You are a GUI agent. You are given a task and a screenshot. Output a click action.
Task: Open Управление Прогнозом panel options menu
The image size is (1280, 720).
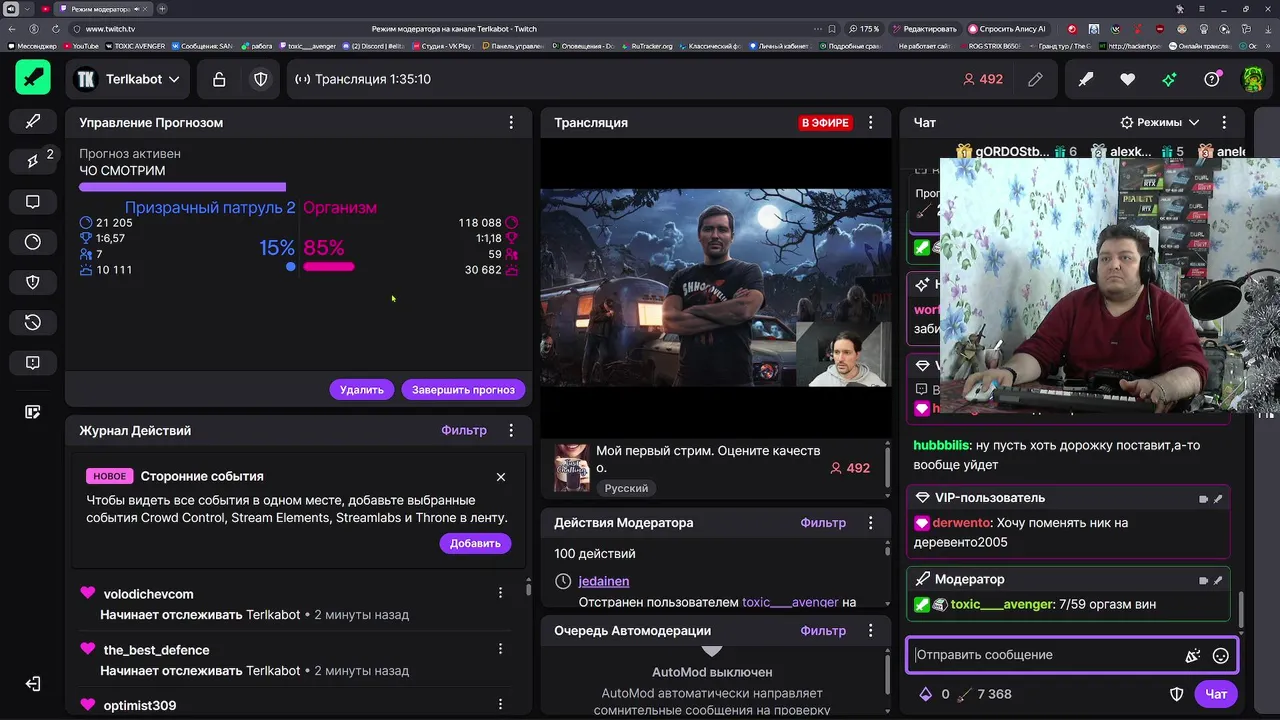pos(511,122)
